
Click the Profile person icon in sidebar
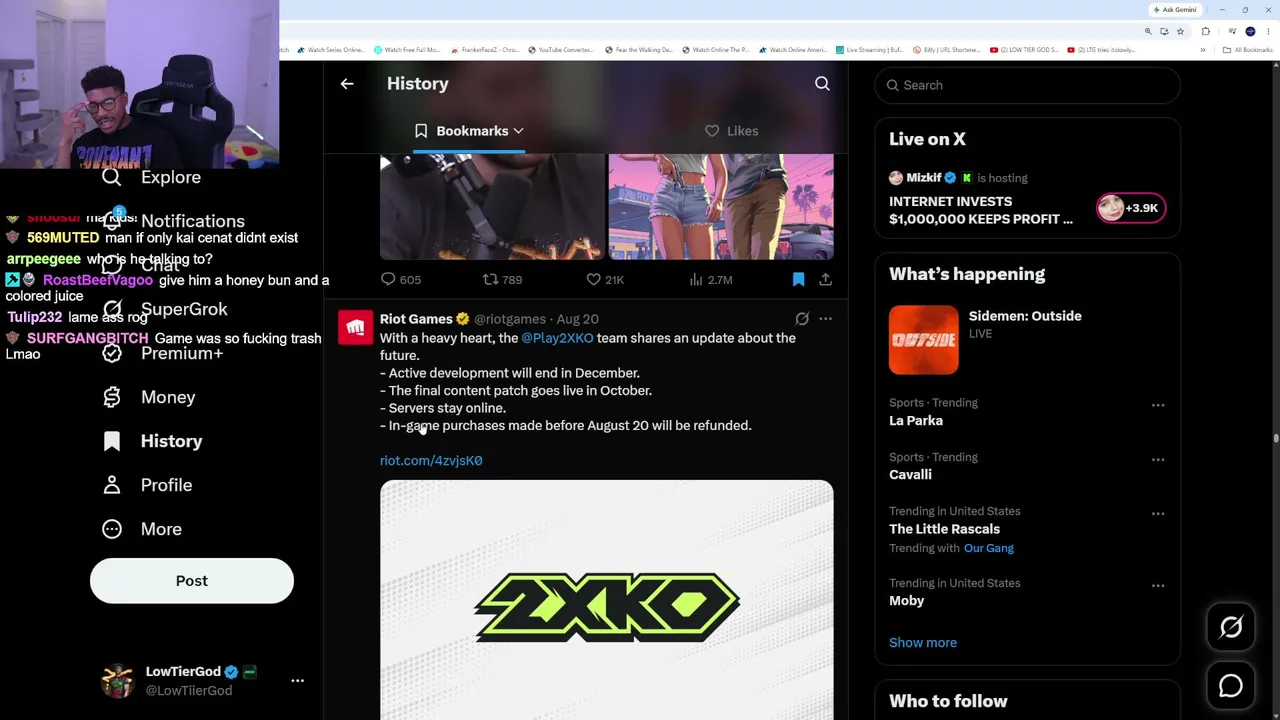(112, 485)
